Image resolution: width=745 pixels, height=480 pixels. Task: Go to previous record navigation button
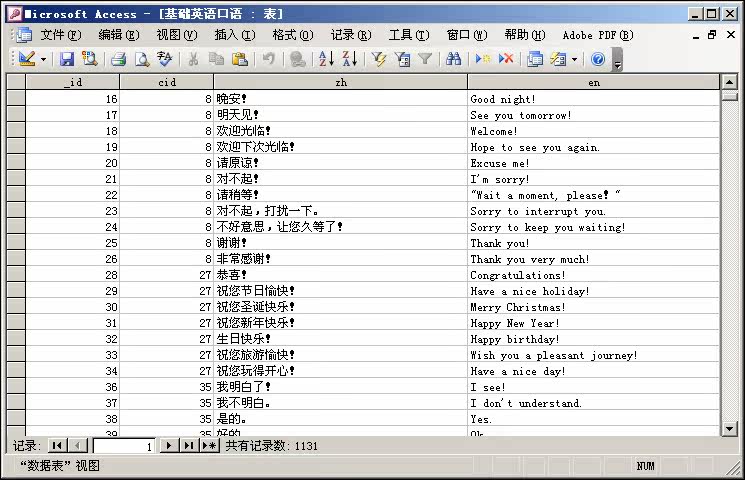click(77, 445)
